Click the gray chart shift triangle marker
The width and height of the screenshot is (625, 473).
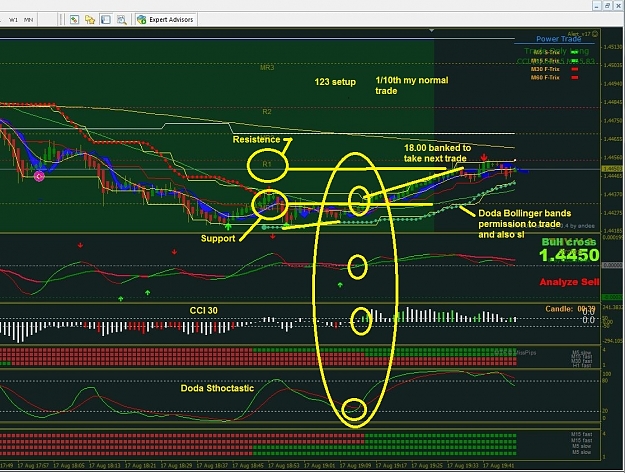click(431, 30)
